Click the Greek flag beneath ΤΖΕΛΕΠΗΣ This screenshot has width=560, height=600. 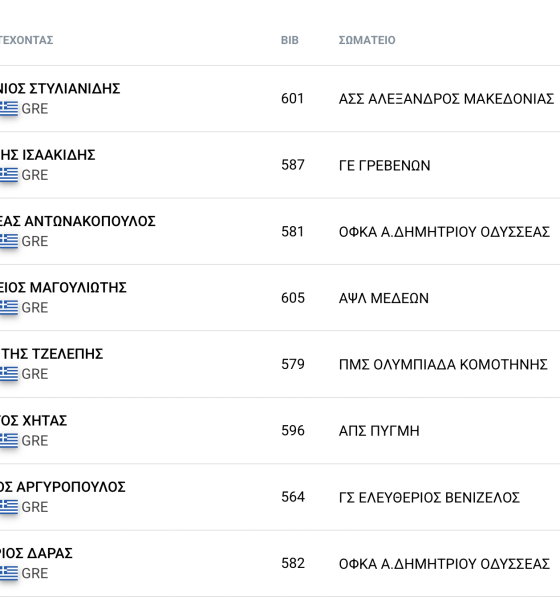coord(9,374)
